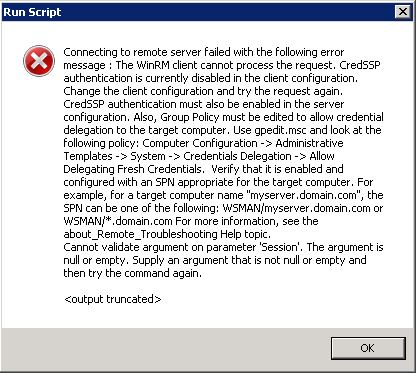417x373 pixels.
Task: Click 'Group Policy must be edited' text
Action: coord(233,117)
